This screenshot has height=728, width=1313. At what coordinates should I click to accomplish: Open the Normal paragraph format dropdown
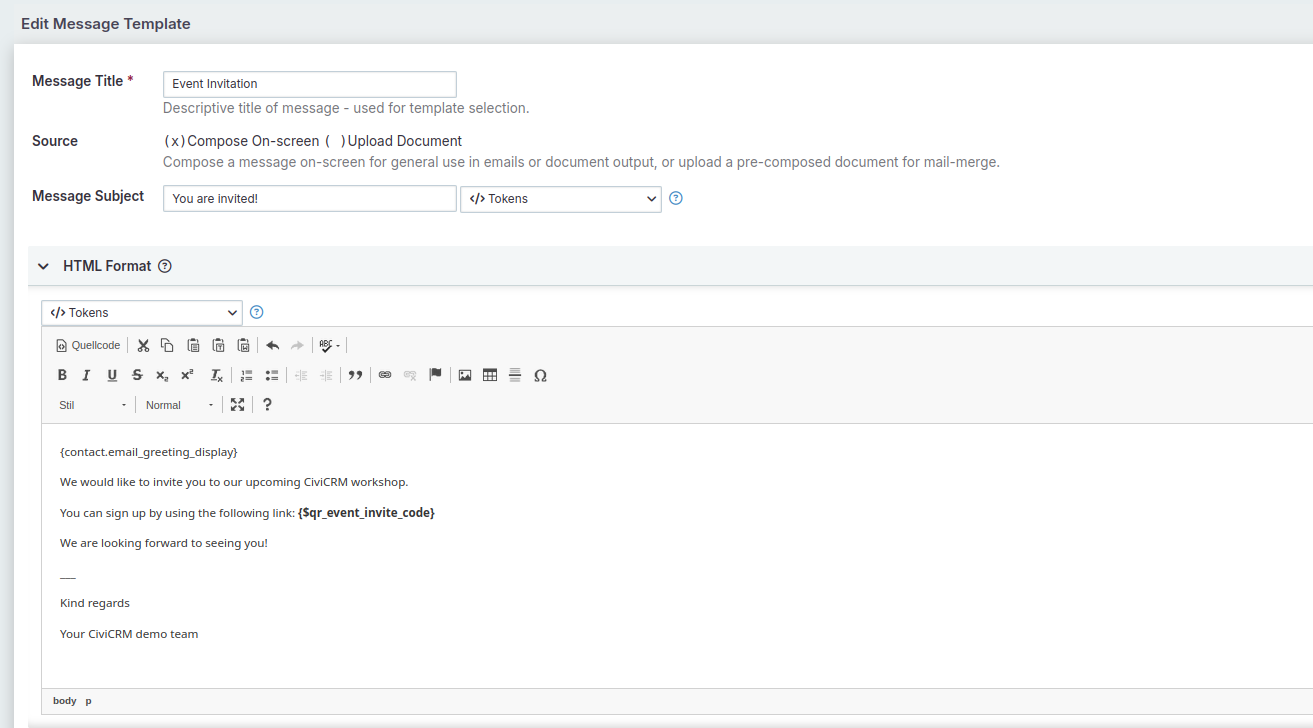[178, 405]
